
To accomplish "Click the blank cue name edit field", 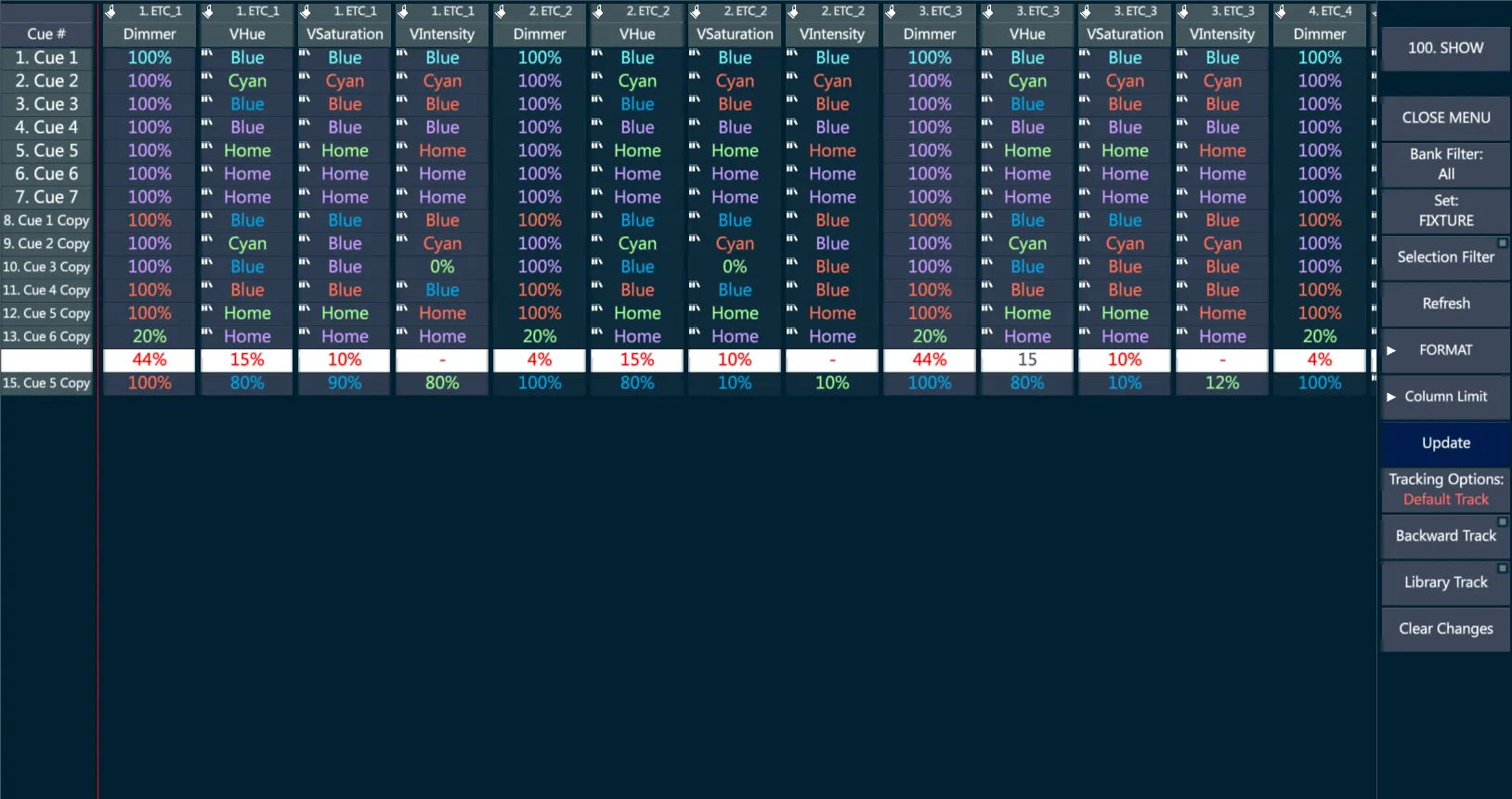I will (x=46, y=360).
